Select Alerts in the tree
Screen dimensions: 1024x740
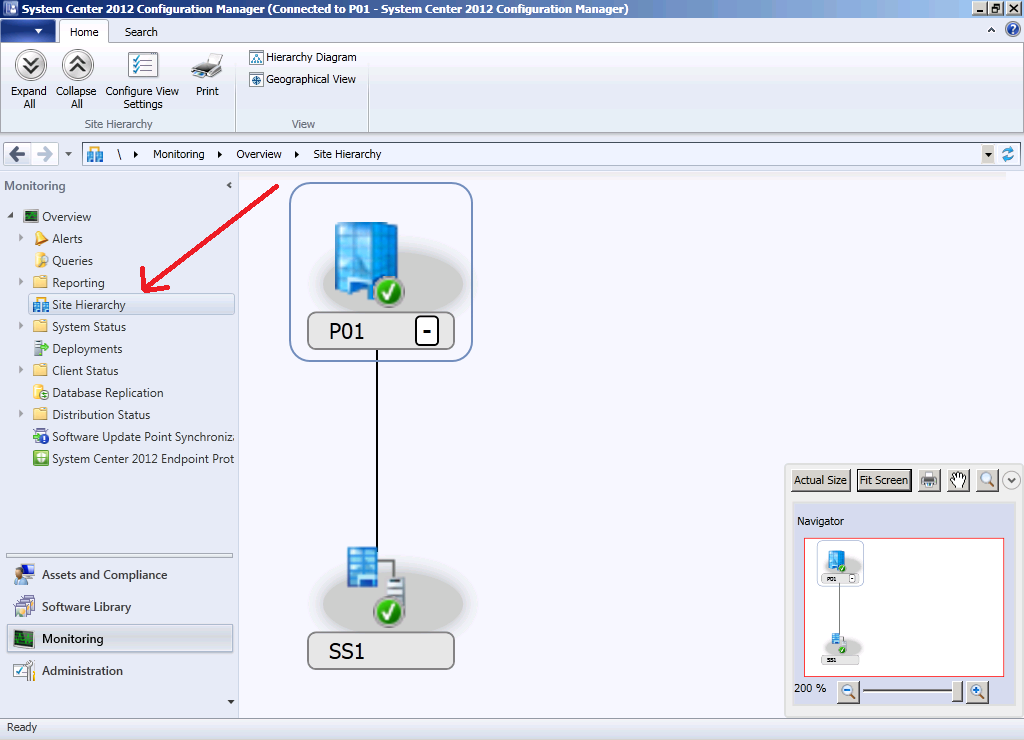[x=67, y=239]
